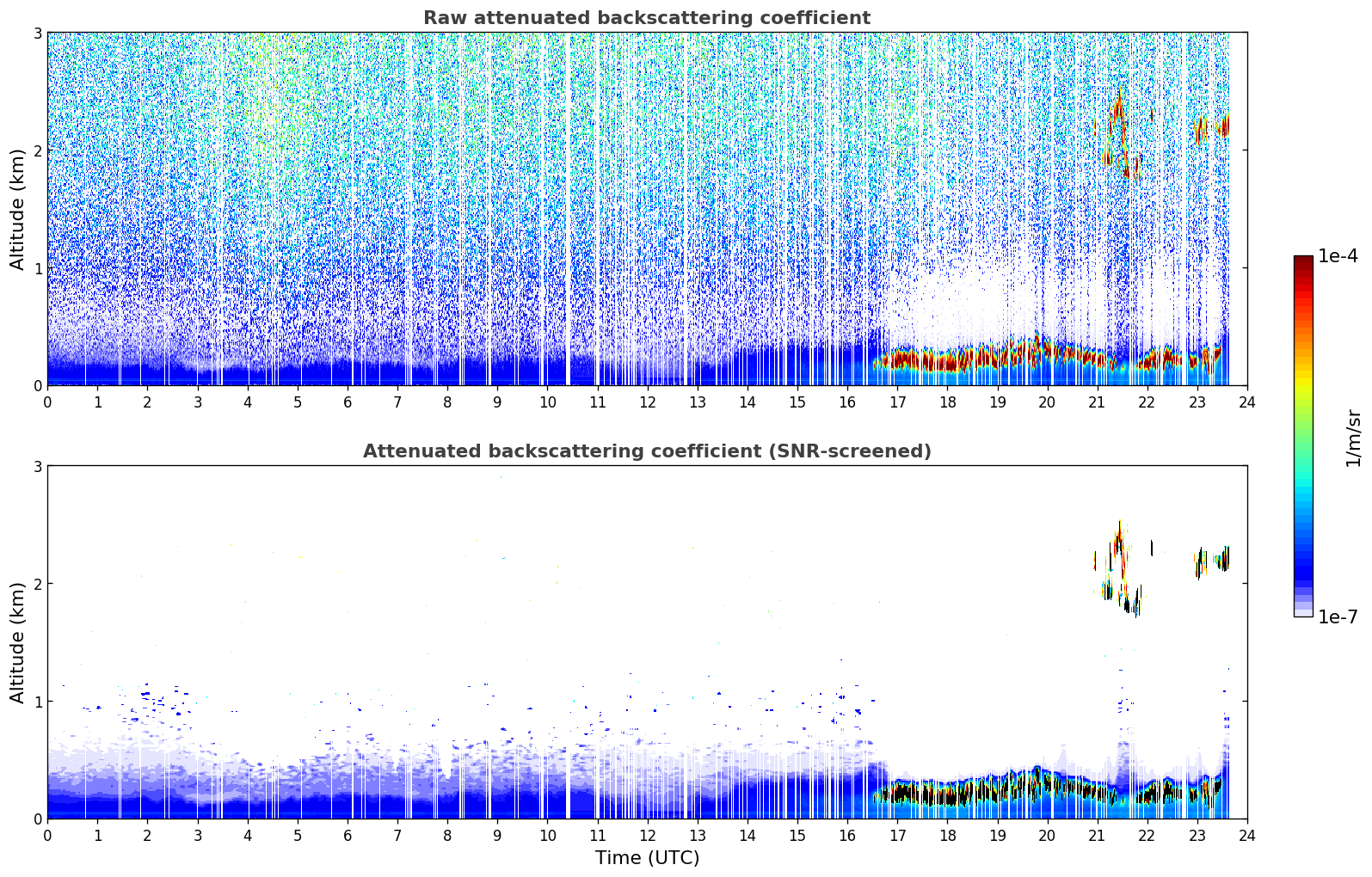
Task: Click the black-masked cloud near 18 UTC, bottom plot
Action: click(x=946, y=794)
